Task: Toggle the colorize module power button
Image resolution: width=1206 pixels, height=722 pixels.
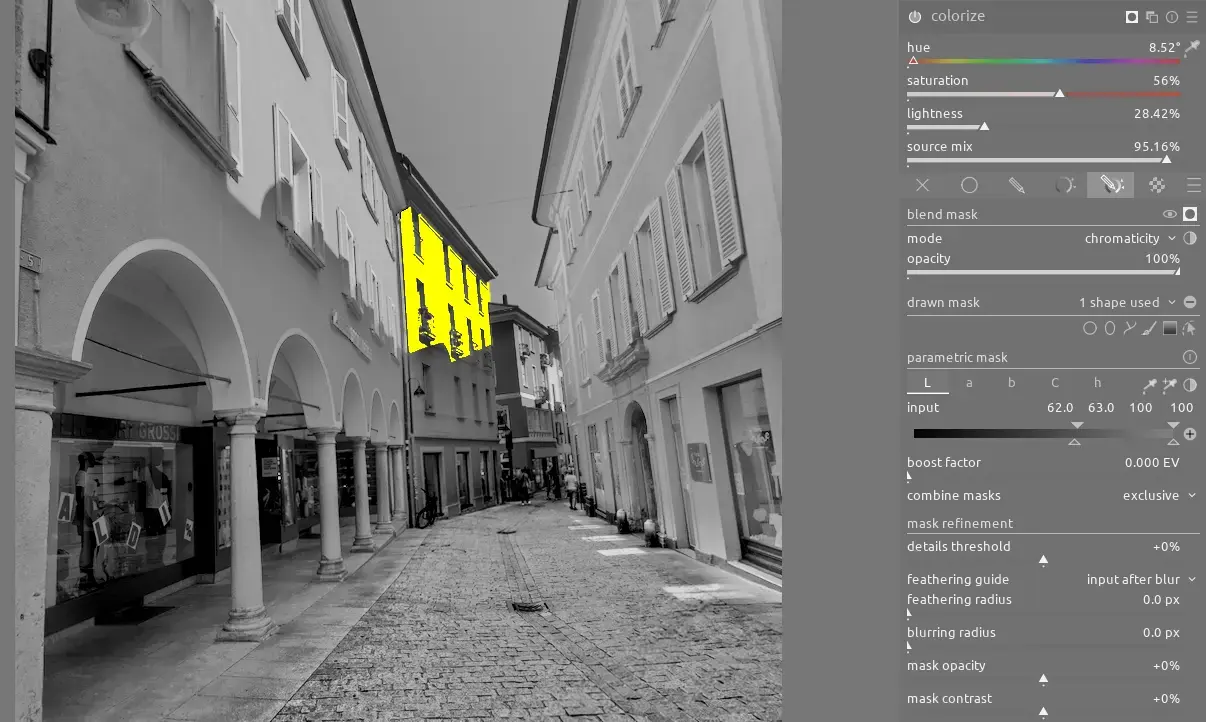Action: (915, 17)
